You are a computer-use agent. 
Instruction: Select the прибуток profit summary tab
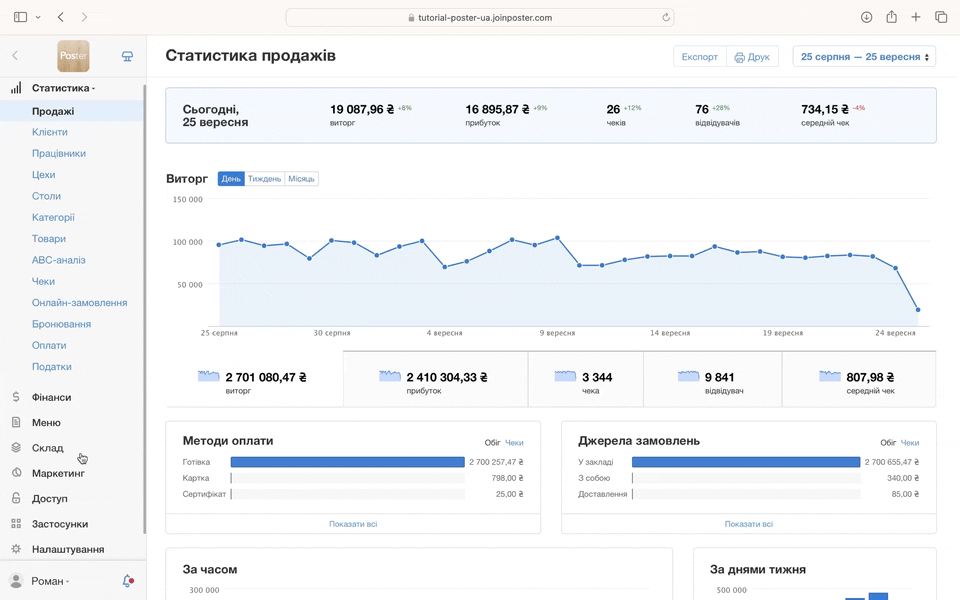(435, 379)
